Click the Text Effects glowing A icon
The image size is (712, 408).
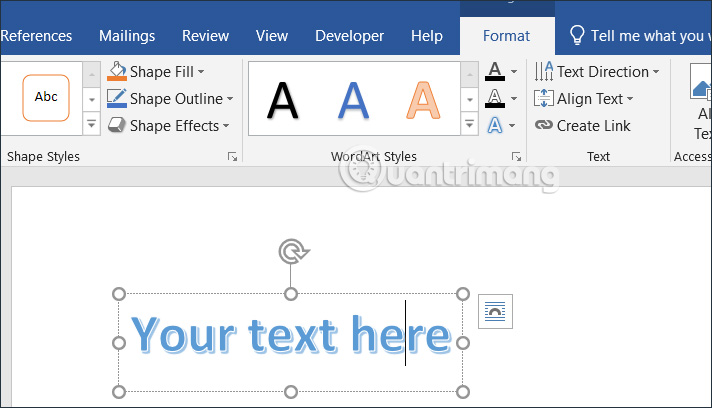coord(495,125)
